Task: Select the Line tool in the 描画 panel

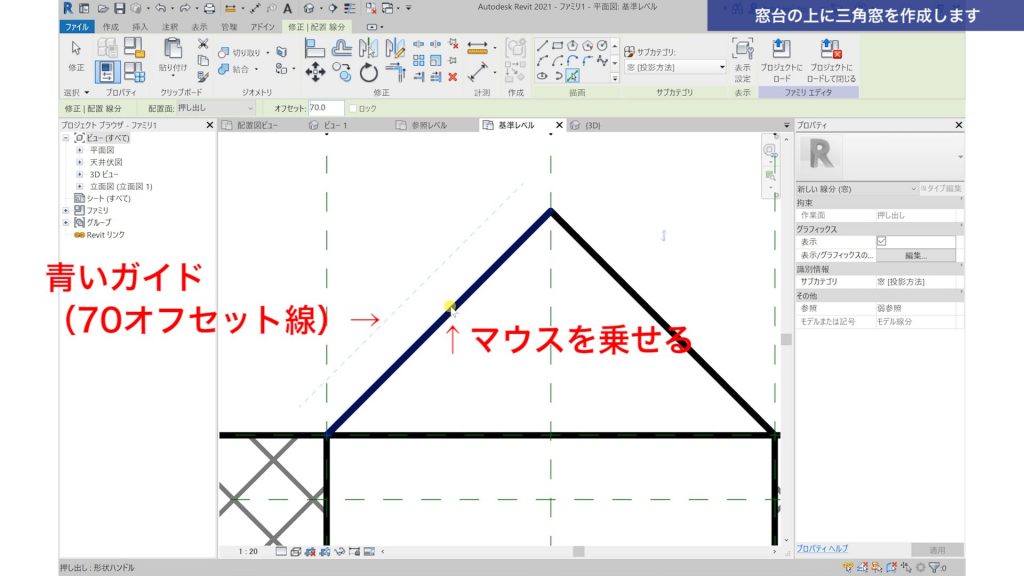Action: [x=542, y=45]
